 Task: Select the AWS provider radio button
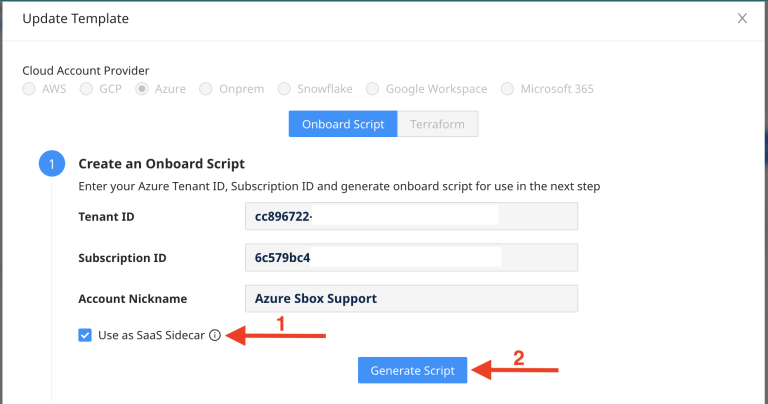28,89
